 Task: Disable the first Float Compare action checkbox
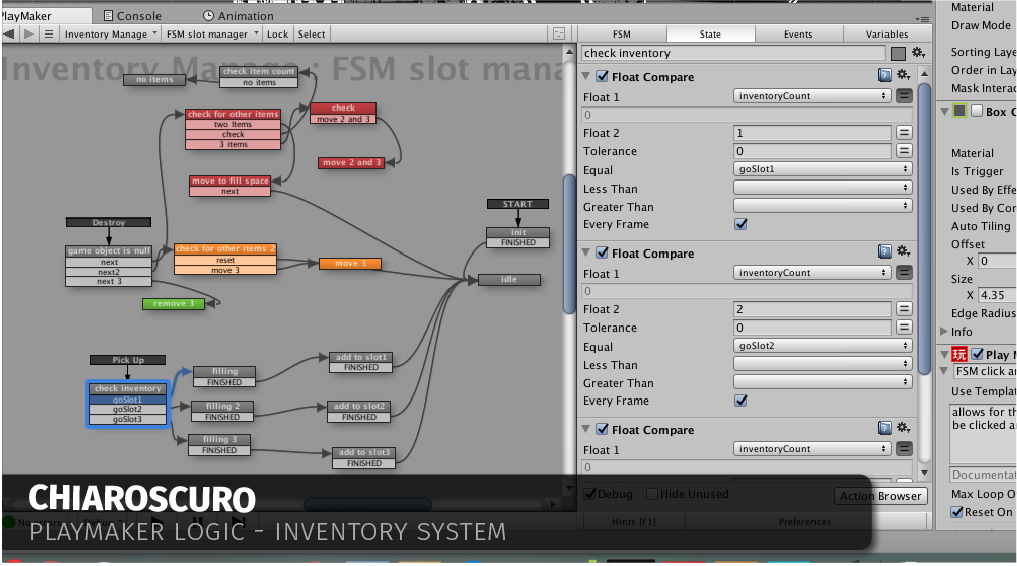coord(602,76)
